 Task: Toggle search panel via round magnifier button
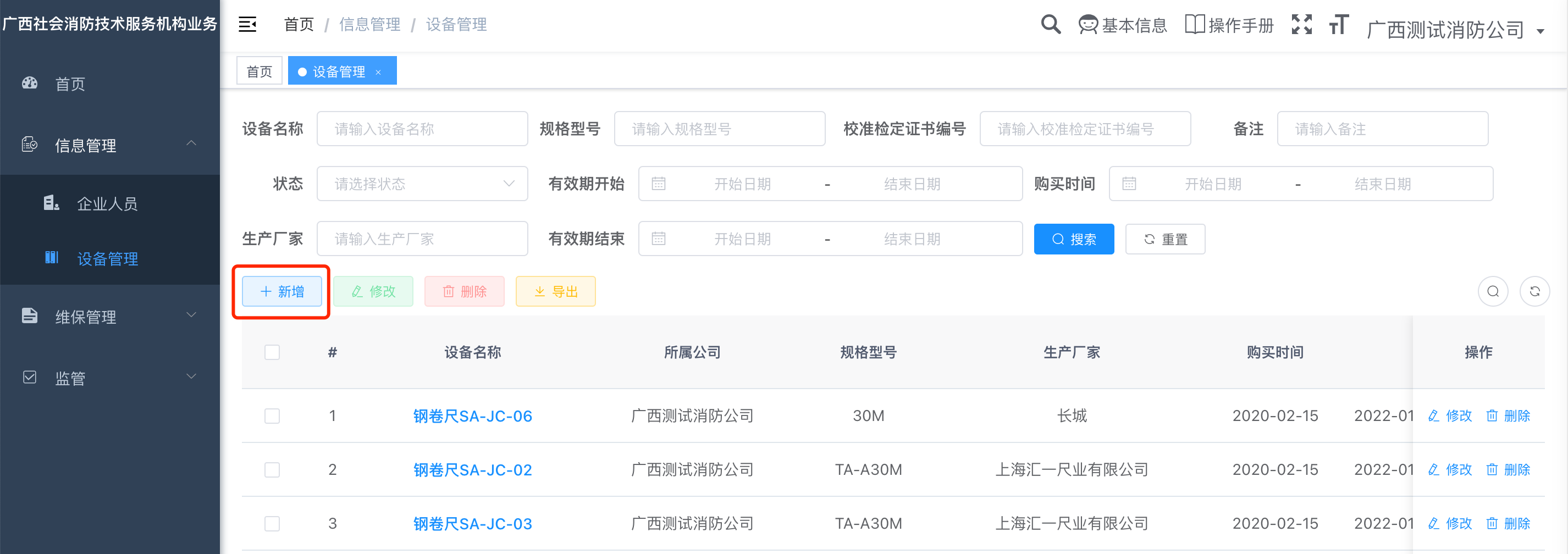point(1493,292)
